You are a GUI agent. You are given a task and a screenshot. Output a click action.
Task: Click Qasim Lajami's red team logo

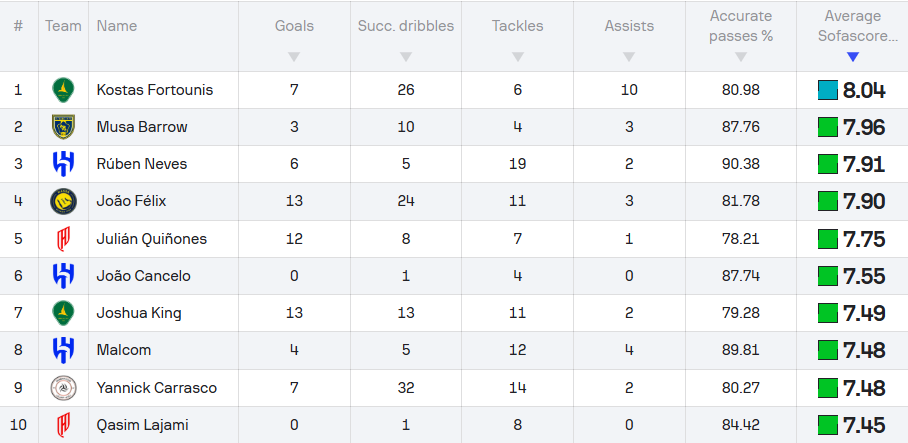pyautogui.click(x=64, y=425)
